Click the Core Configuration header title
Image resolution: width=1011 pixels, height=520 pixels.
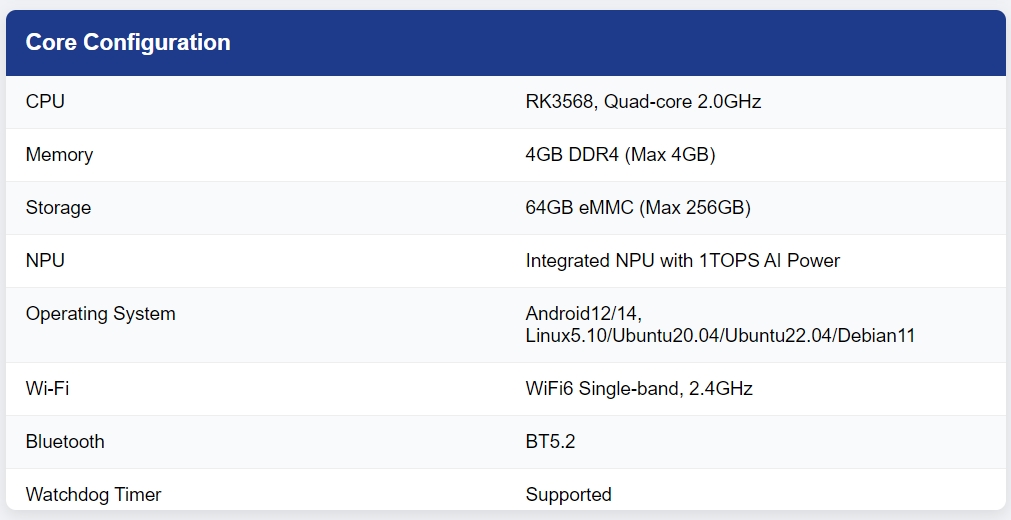128,42
